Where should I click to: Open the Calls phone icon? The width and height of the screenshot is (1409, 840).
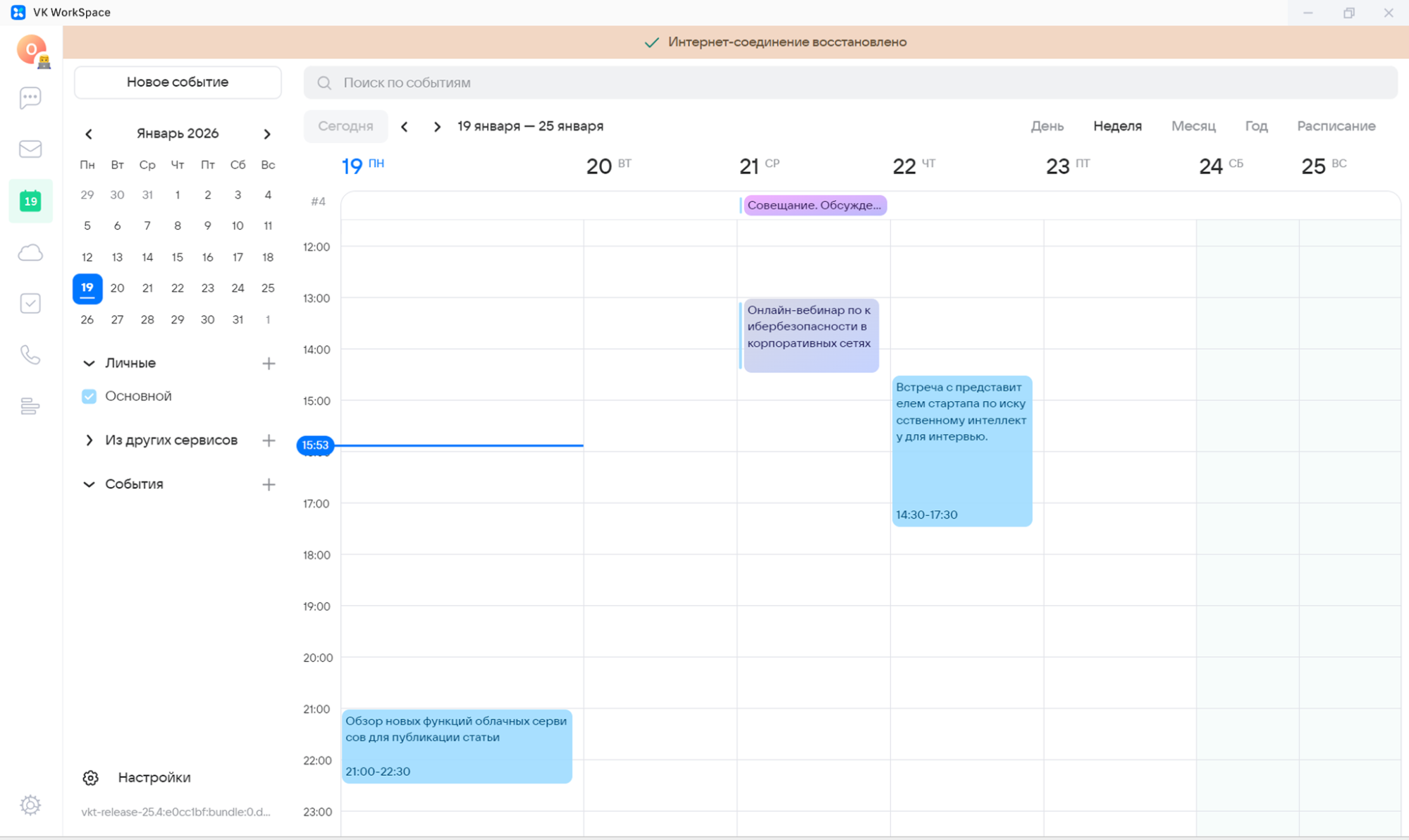(x=30, y=354)
